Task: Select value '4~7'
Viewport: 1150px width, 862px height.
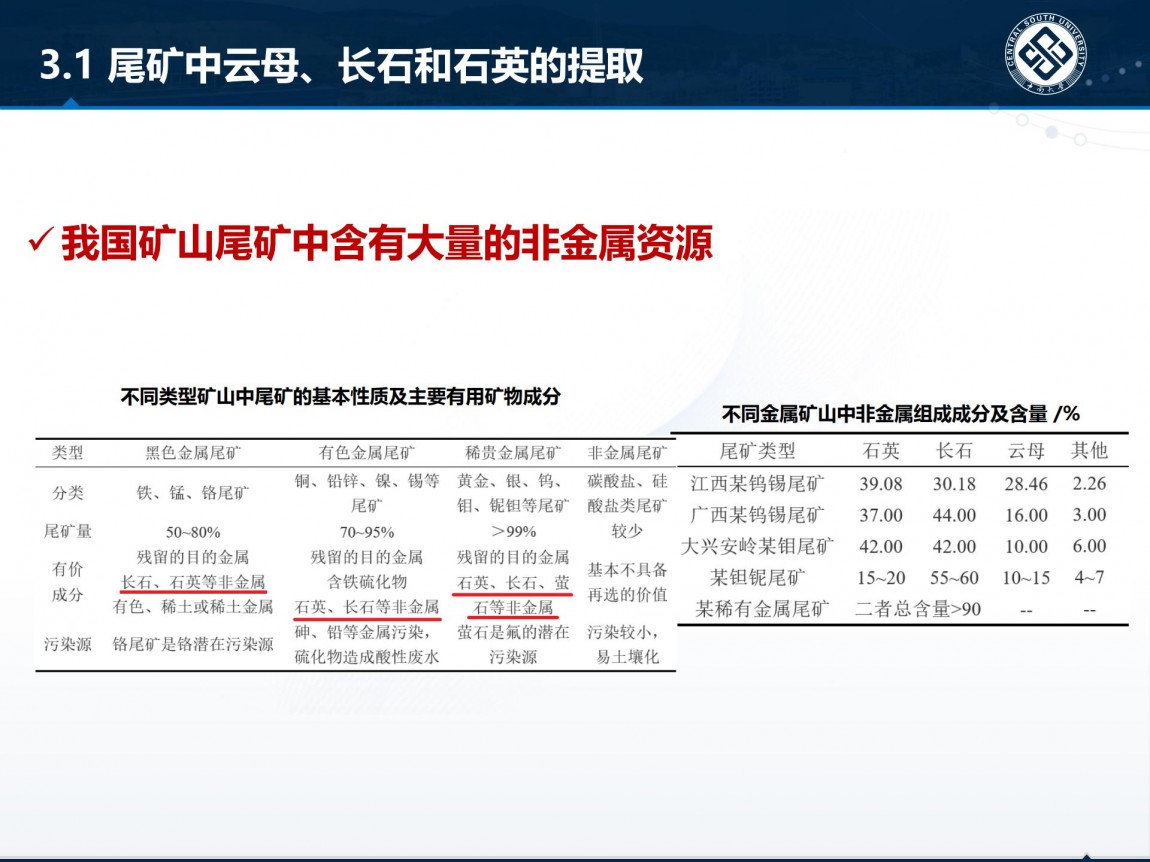Action: click(1089, 577)
